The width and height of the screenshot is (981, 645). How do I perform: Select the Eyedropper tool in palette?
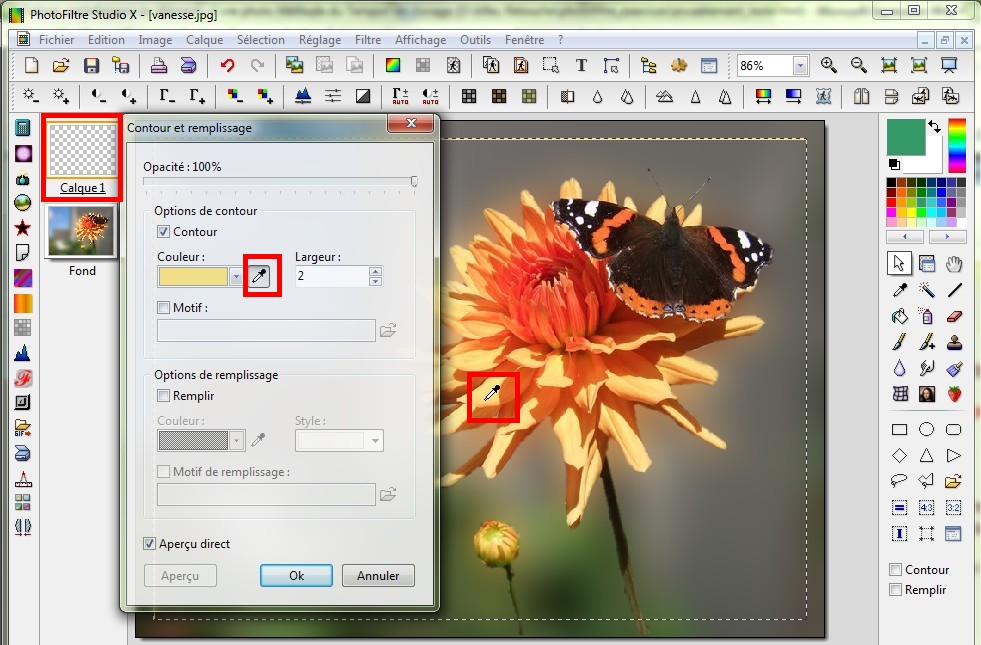point(900,290)
